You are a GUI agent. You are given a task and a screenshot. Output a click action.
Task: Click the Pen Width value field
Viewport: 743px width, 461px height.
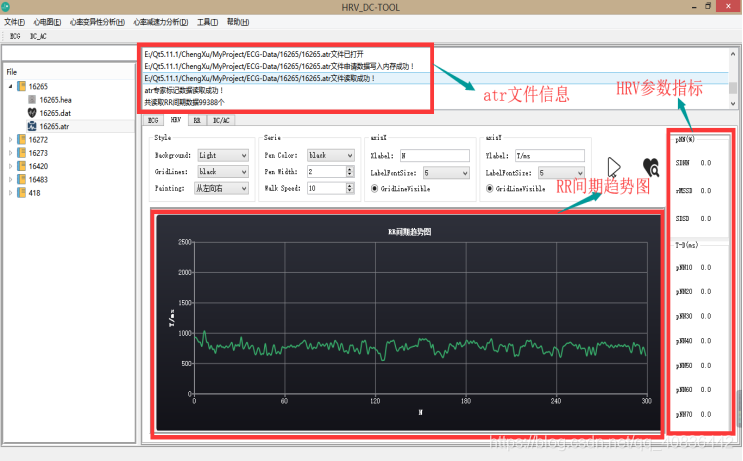326,172
